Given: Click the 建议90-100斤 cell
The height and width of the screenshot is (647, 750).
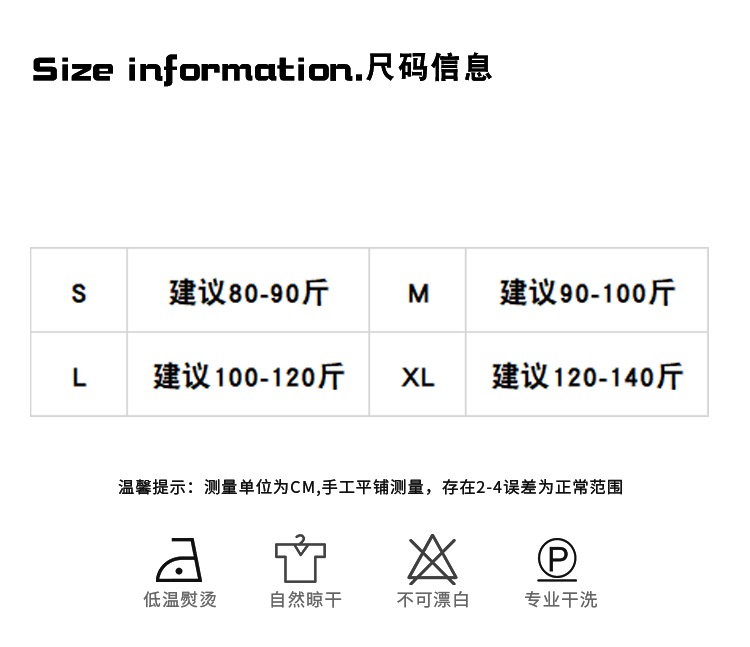Looking at the screenshot, I should pyautogui.click(x=587, y=290).
